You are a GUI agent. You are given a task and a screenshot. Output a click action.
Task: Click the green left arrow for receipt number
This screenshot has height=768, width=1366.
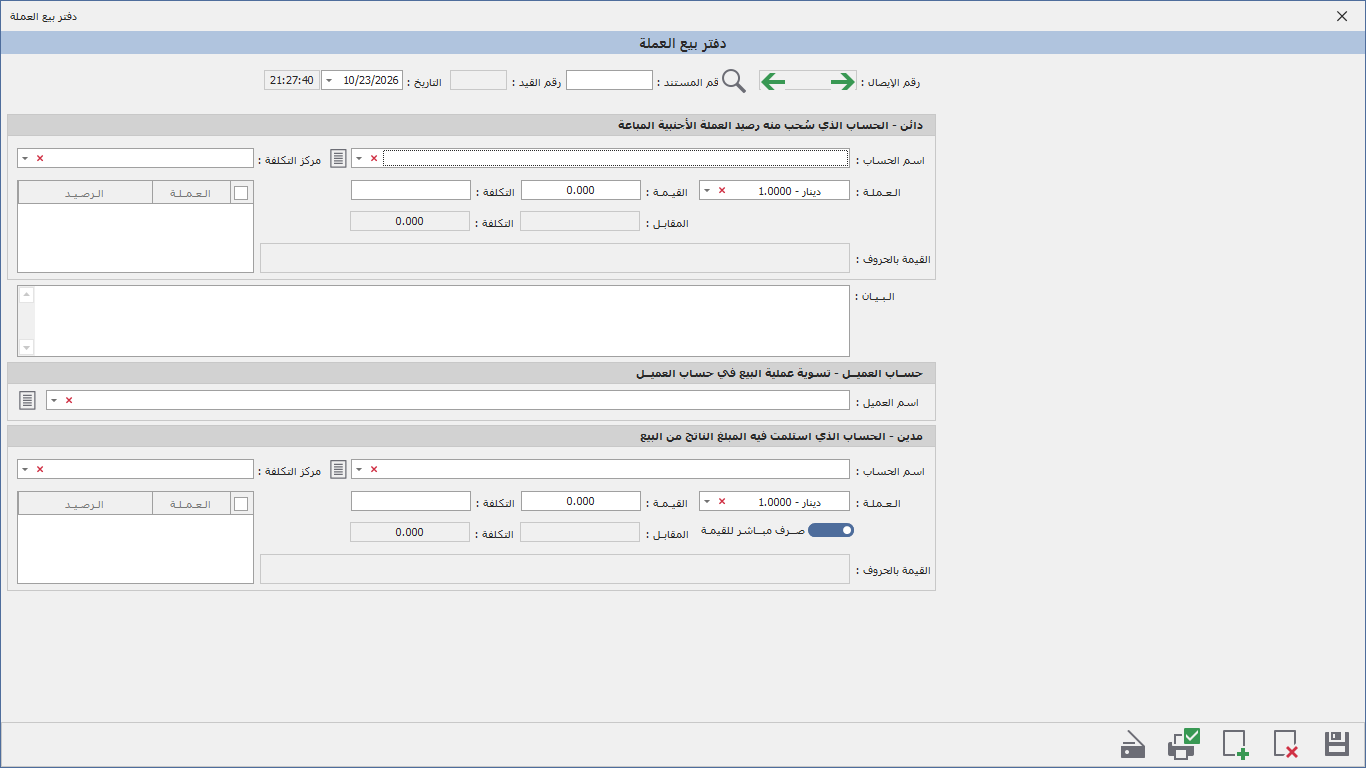point(773,81)
